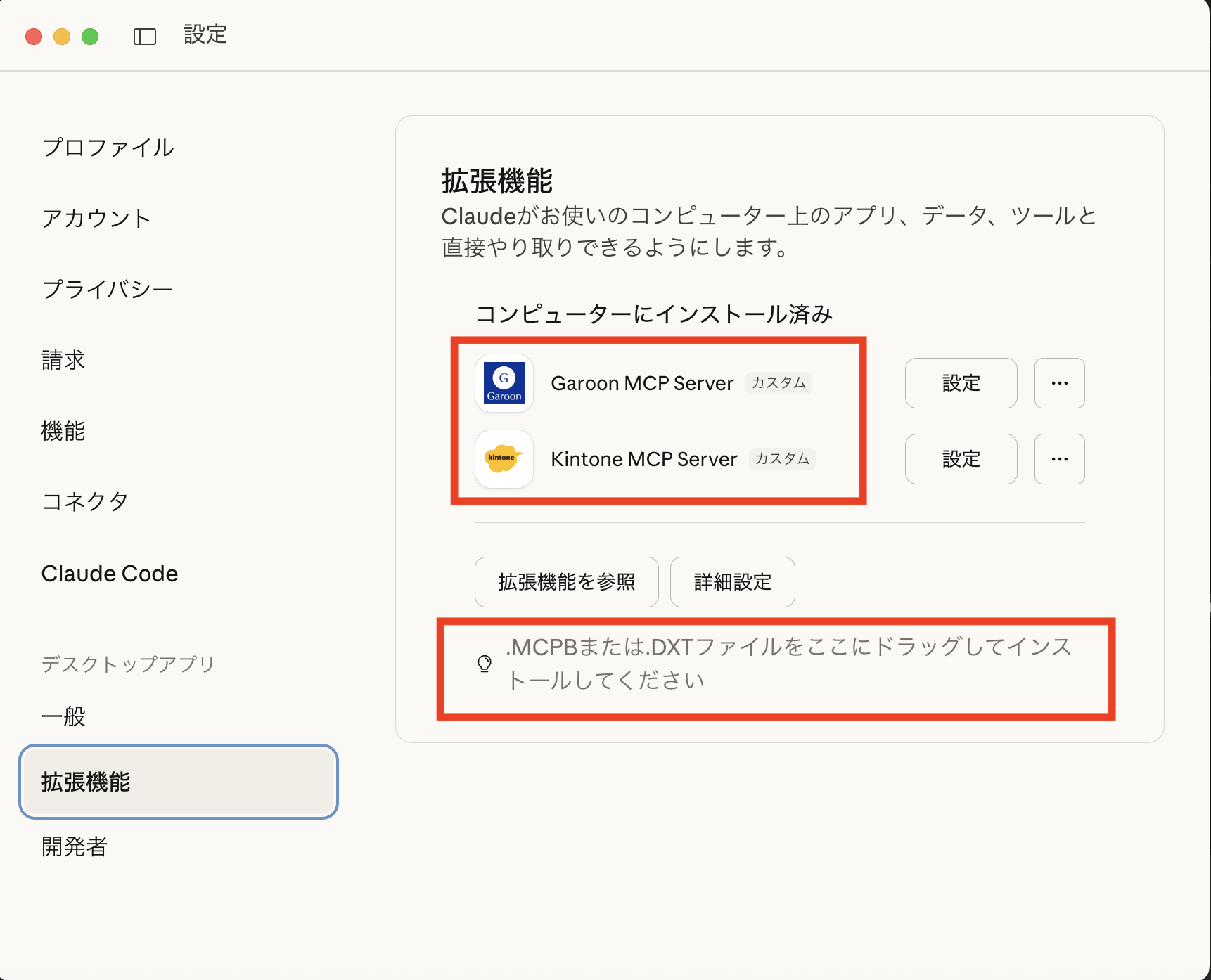
Task: Open 設定 for Kintone MCP Server
Action: (961, 459)
